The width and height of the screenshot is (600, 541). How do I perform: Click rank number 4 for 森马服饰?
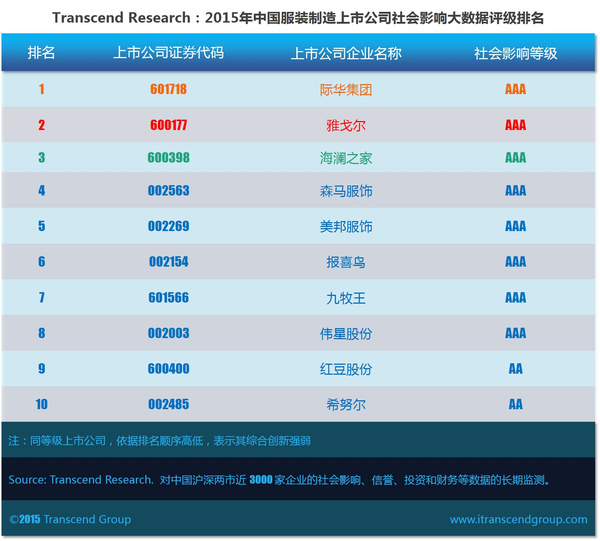pos(41,190)
